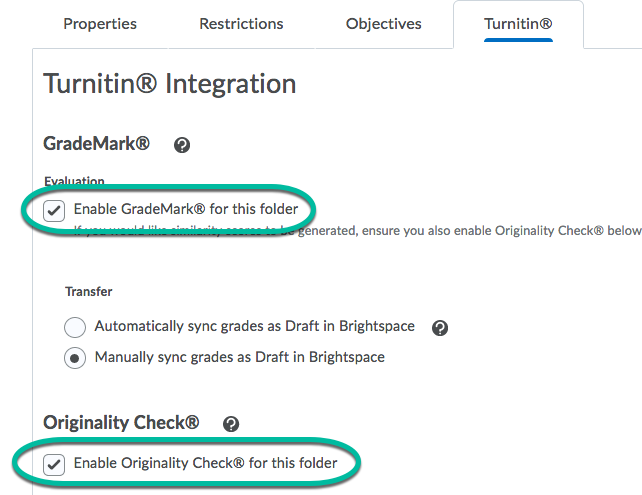Screen dimensions: 642x495
Task: Select the Manually sync grades radio button
Action: 75,358
